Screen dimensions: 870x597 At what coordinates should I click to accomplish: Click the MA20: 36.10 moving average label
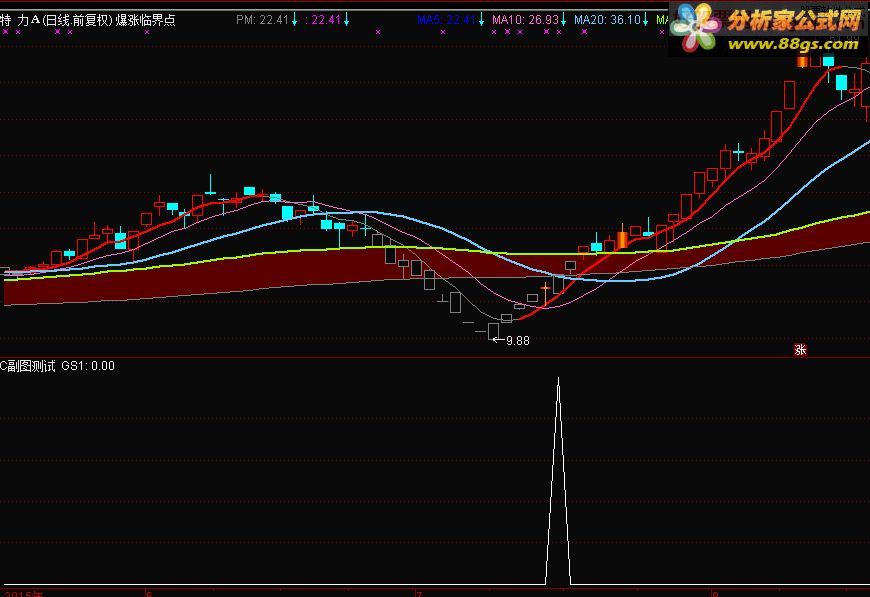[608, 20]
